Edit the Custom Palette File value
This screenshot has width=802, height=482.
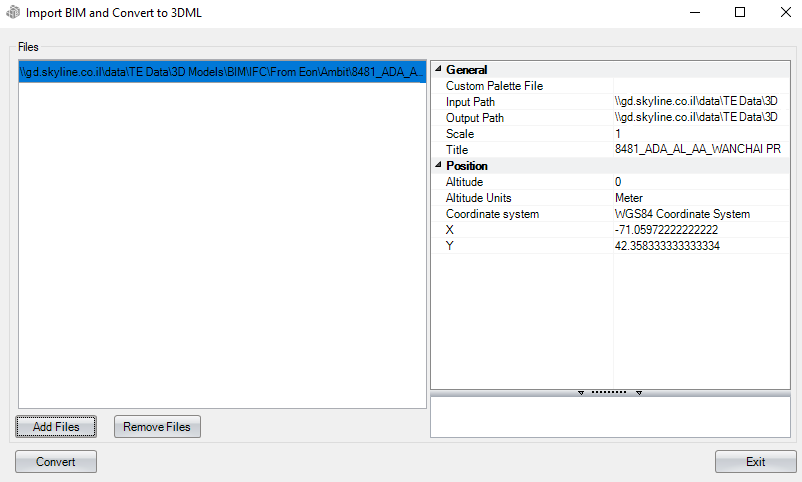click(x=698, y=86)
